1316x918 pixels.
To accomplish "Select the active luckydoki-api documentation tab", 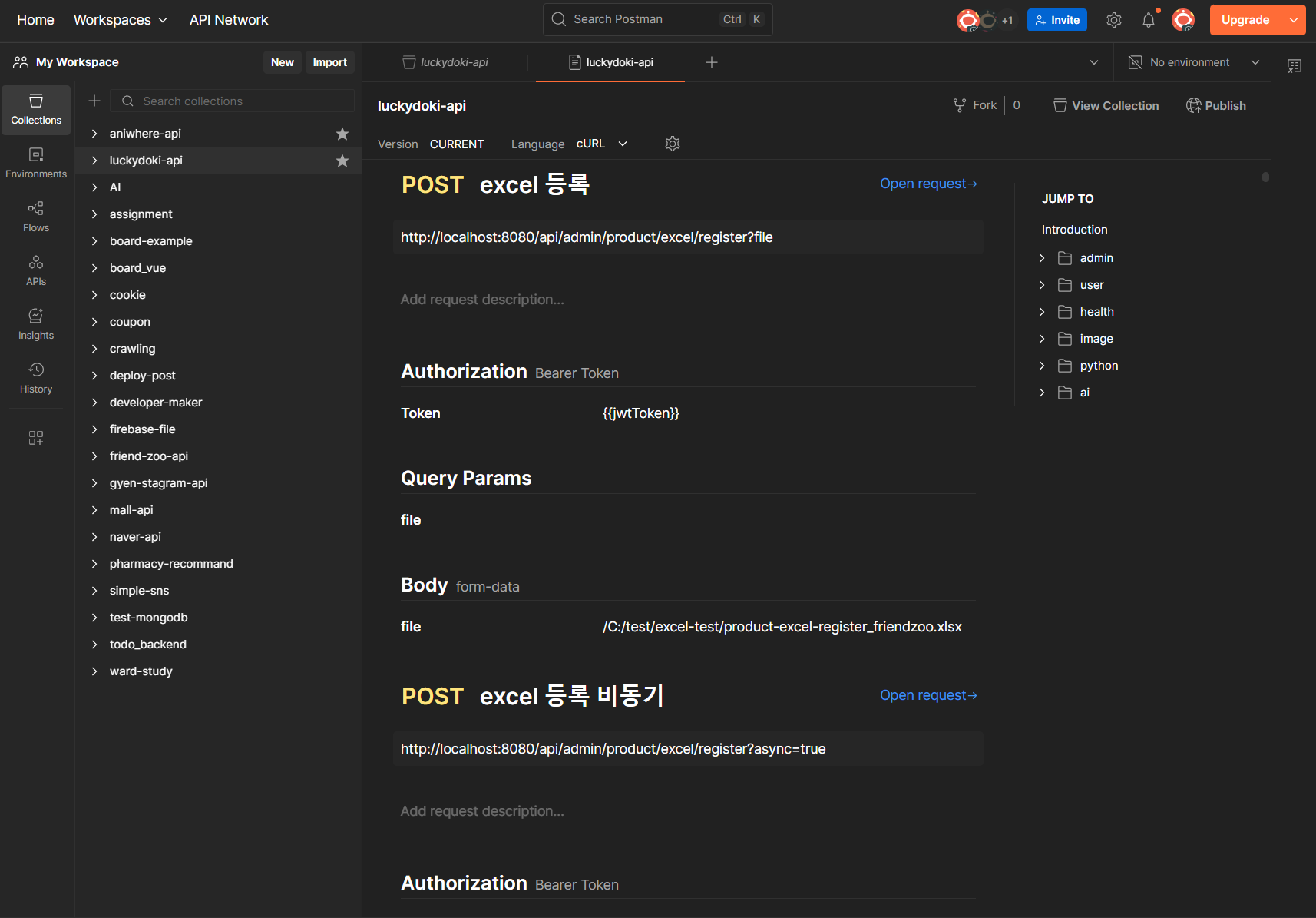I will coord(610,62).
